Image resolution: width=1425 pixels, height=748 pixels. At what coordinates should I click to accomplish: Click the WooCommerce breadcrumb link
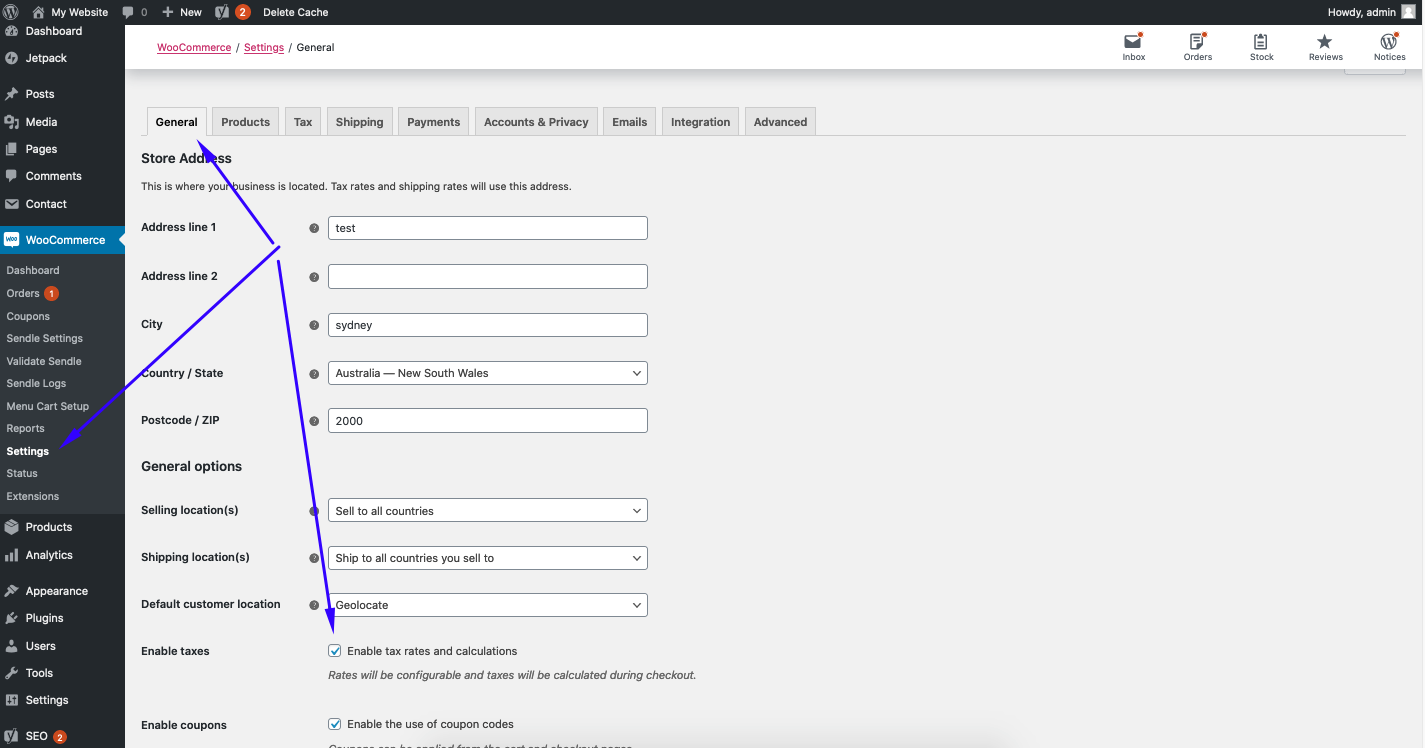tap(194, 47)
